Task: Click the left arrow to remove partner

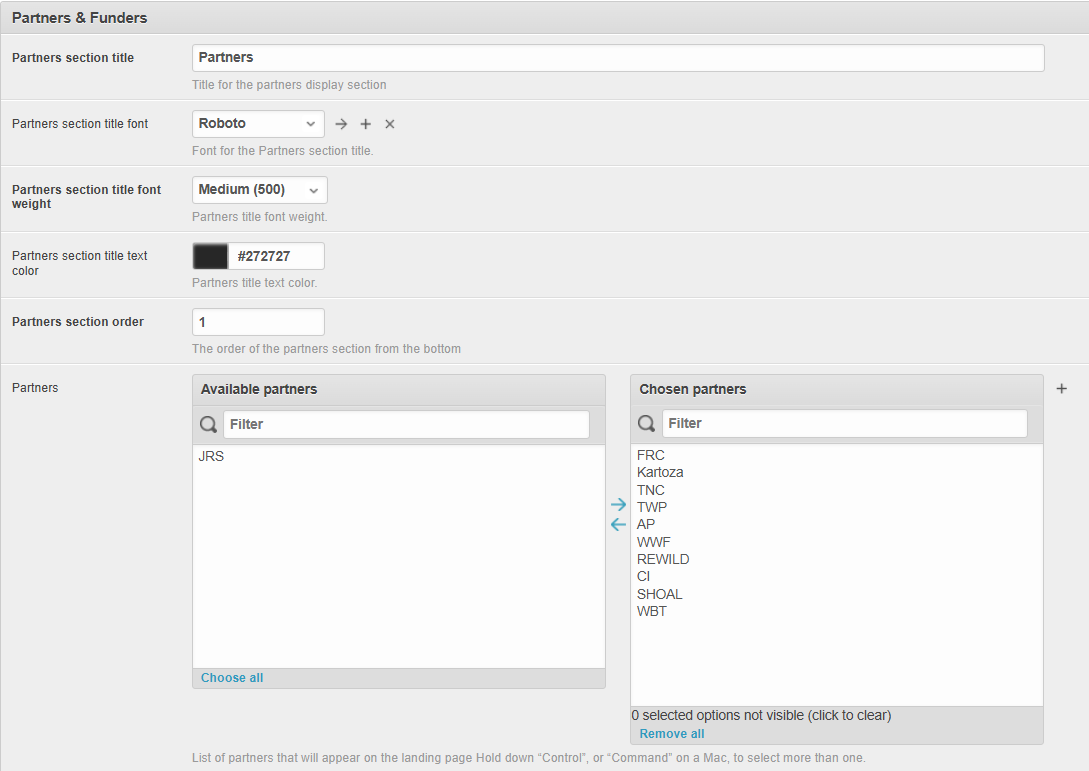Action: 618,524
